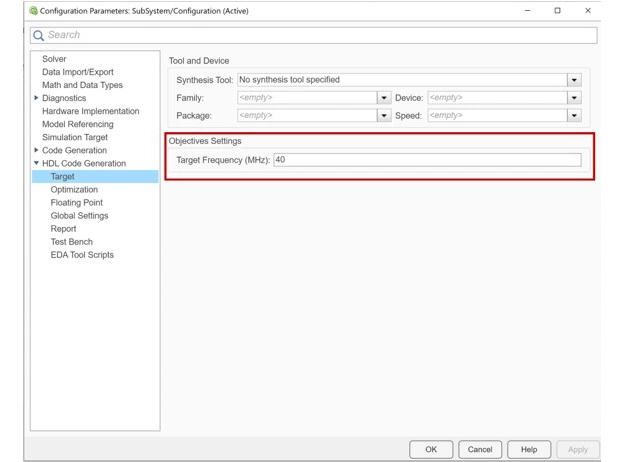Viewport: 624px width, 462px height.
Task: Select Optimization under HDL Code Generation
Action: (x=74, y=189)
